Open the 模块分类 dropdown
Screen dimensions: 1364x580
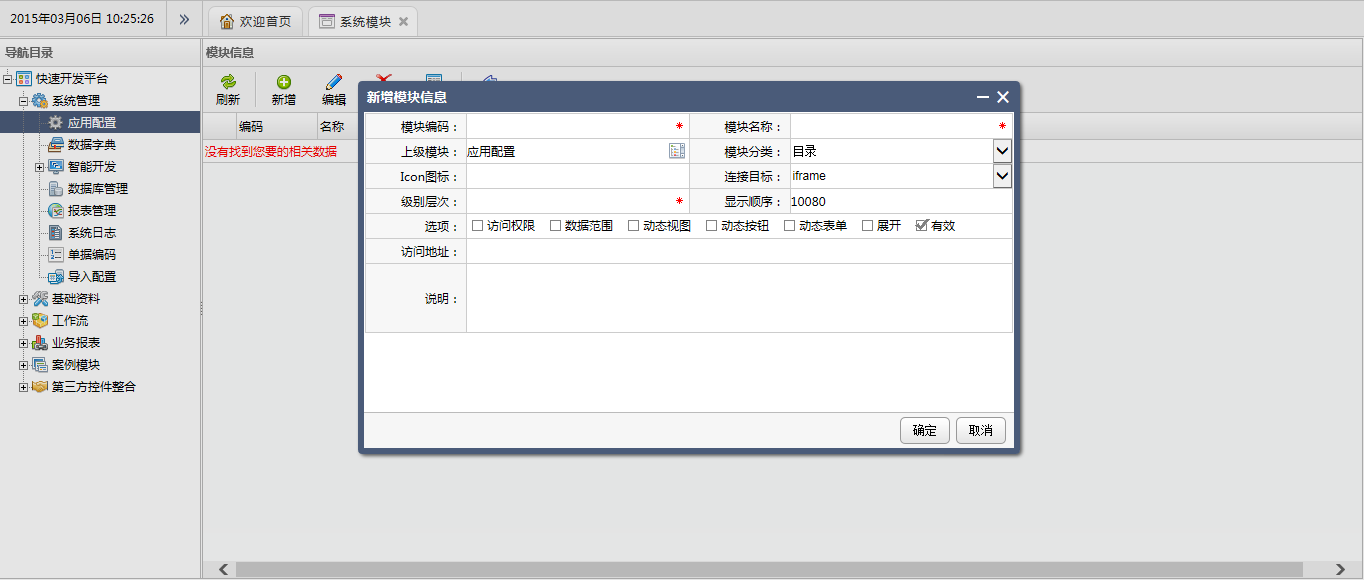pyautogui.click(x=1003, y=150)
